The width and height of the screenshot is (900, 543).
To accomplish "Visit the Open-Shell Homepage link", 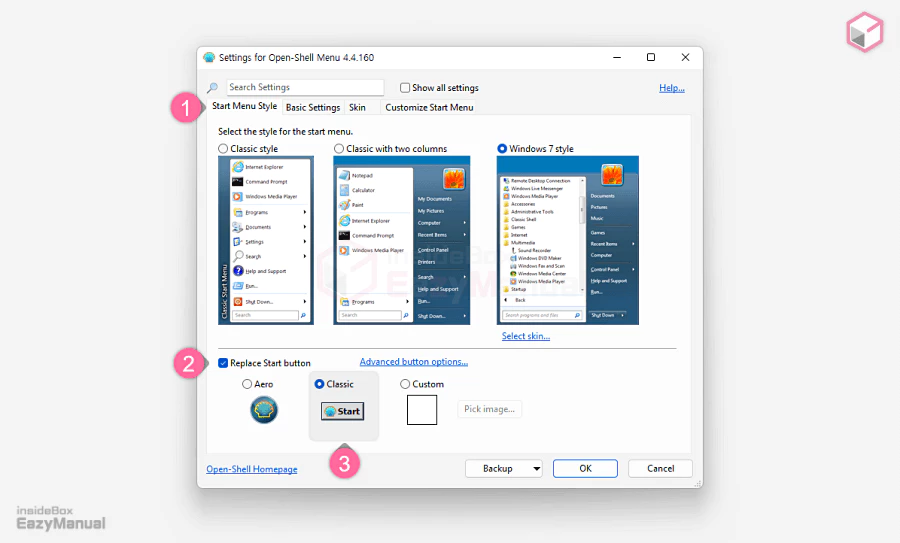I will coord(252,469).
